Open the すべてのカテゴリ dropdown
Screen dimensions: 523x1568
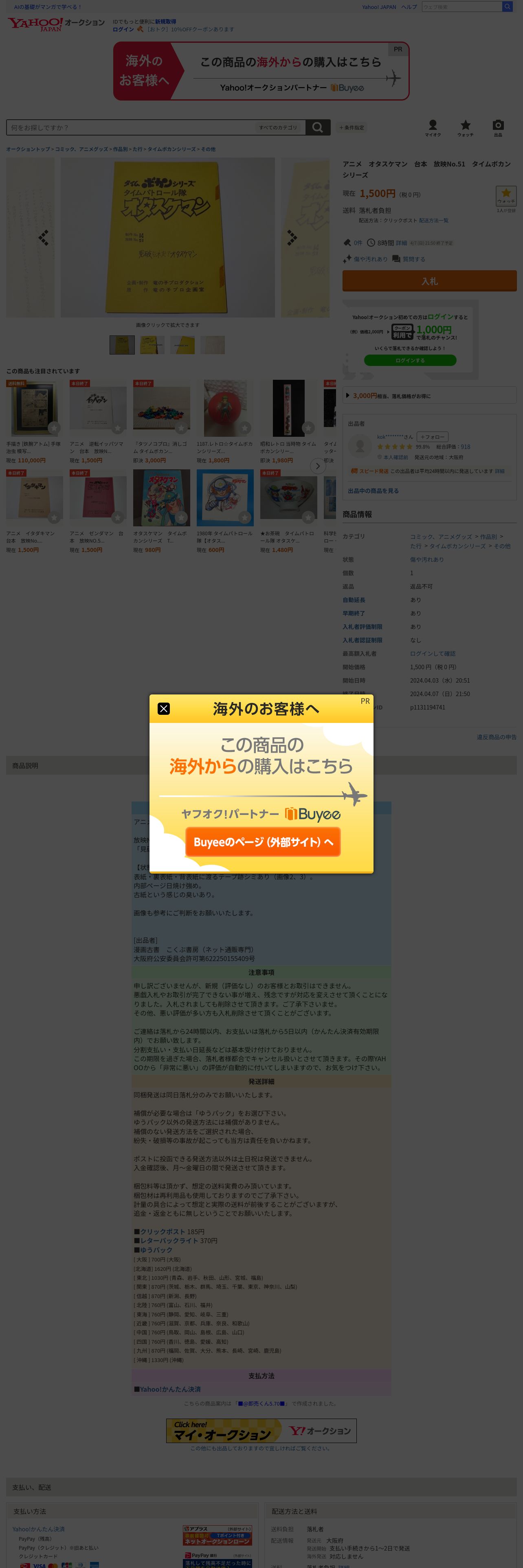coord(278,128)
